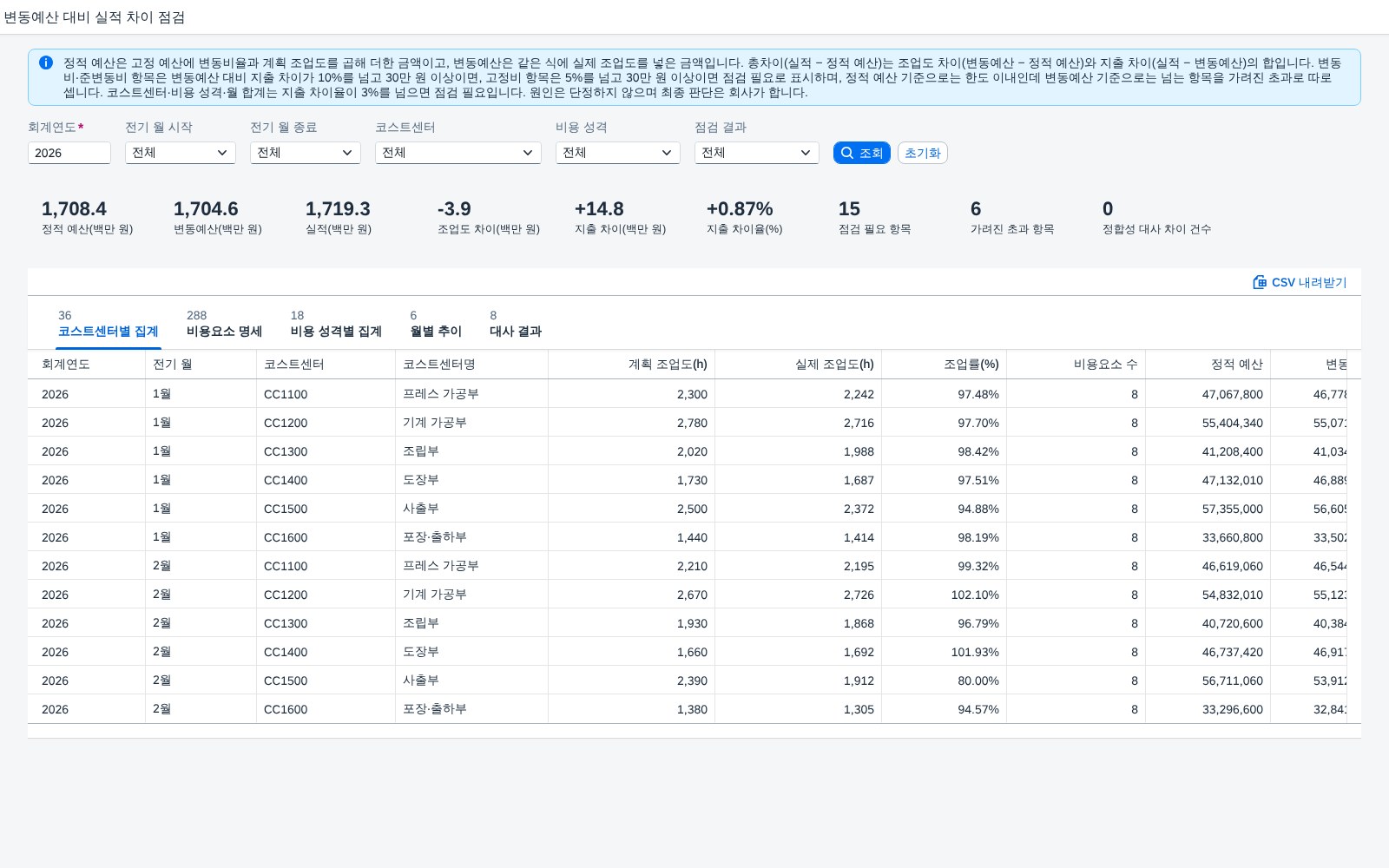
Task: Click the 조업도 차이 value -3.9
Action: tap(454, 209)
